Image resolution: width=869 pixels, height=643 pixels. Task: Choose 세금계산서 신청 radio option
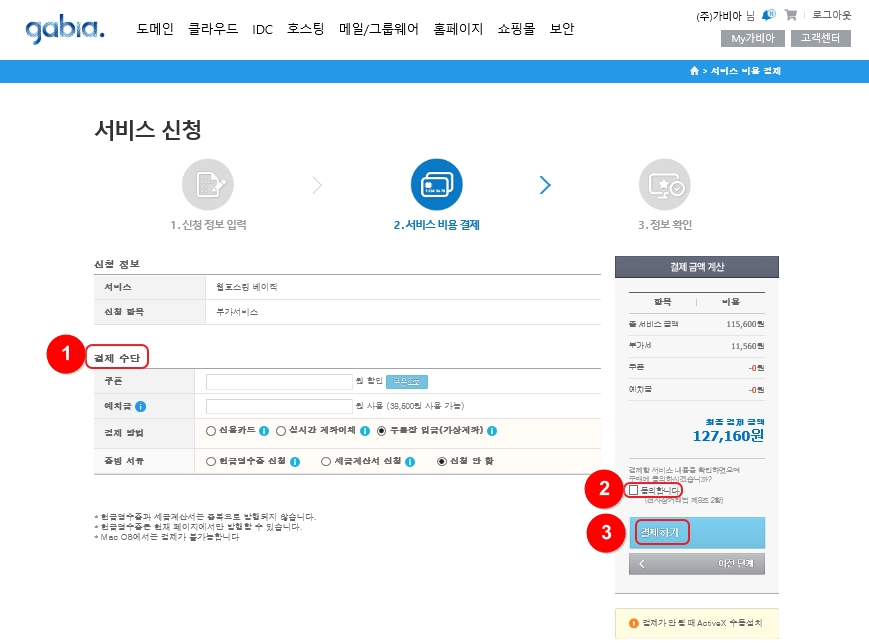pos(326,462)
